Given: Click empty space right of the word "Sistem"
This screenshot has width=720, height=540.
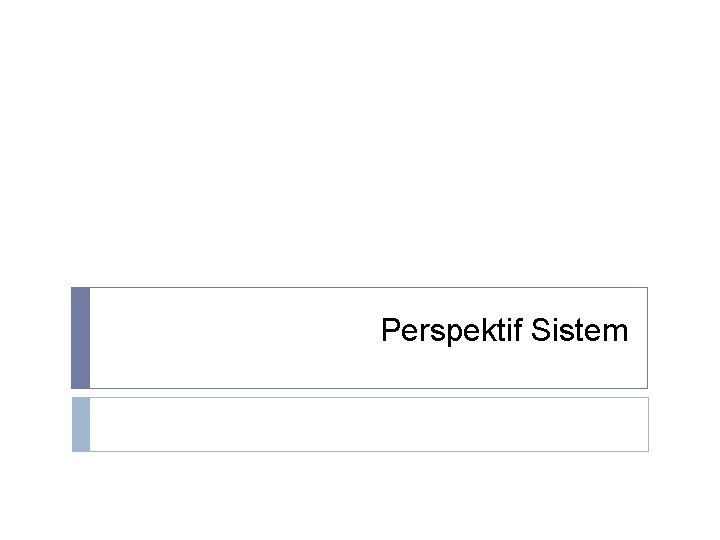Looking at the screenshot, I should tap(638, 330).
